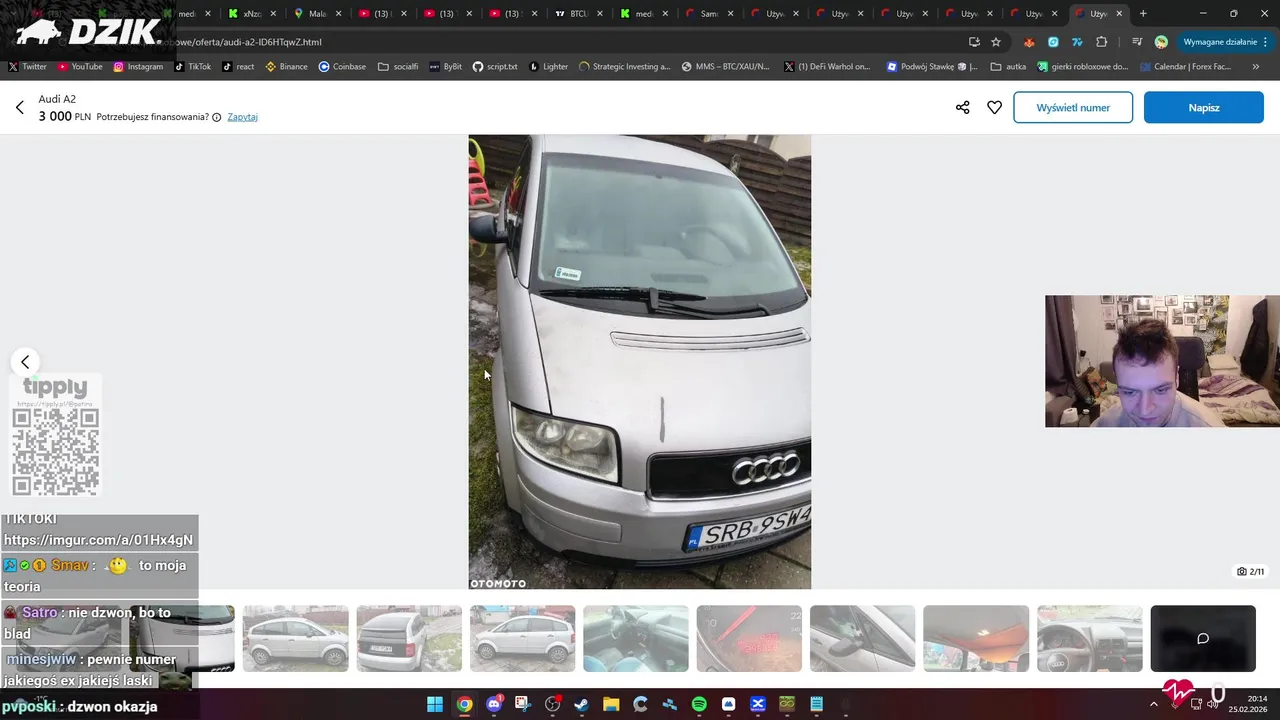1280x720 pixels.
Task: Bookmark this page with the star icon
Action: click(x=996, y=42)
